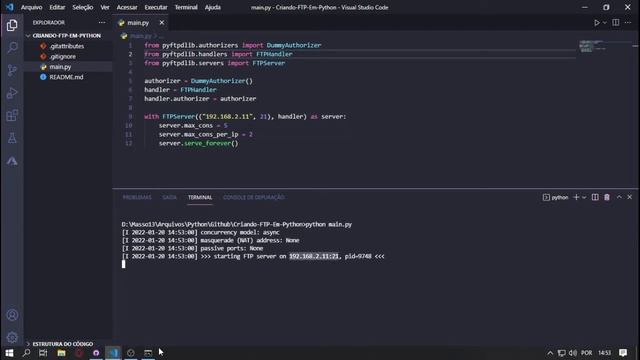The height and width of the screenshot is (360, 640).
Task: Click the VS Code logo in title bar
Action: (x=9, y=7)
